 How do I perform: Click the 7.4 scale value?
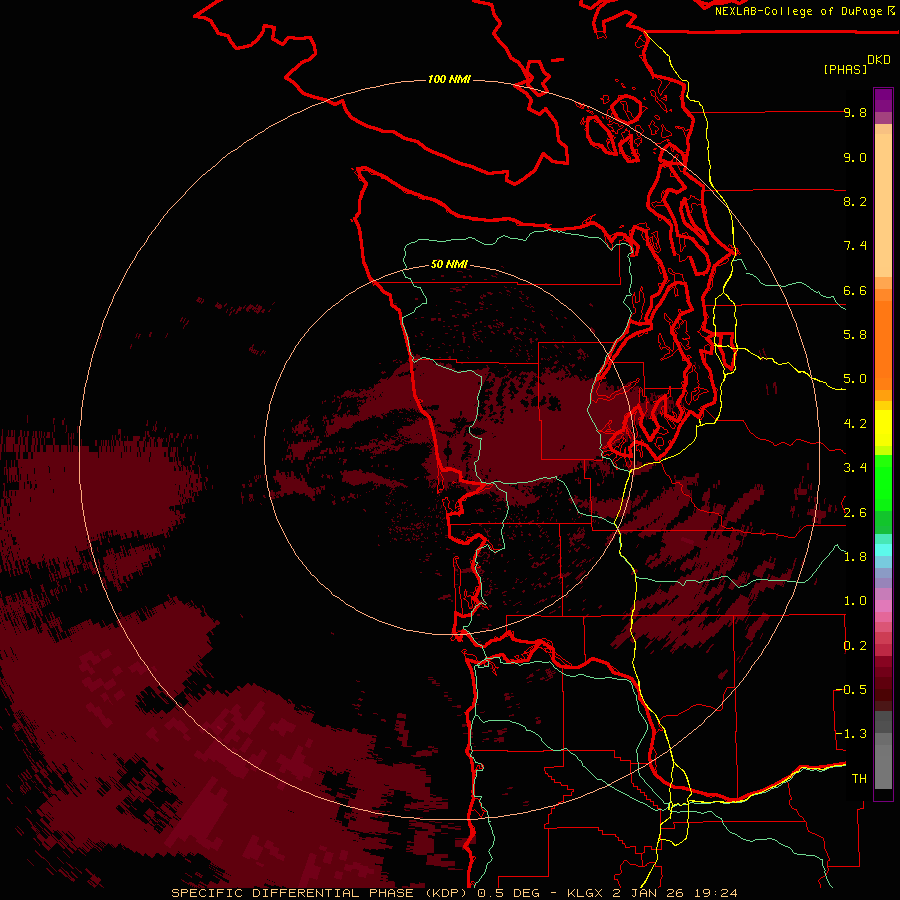855,246
